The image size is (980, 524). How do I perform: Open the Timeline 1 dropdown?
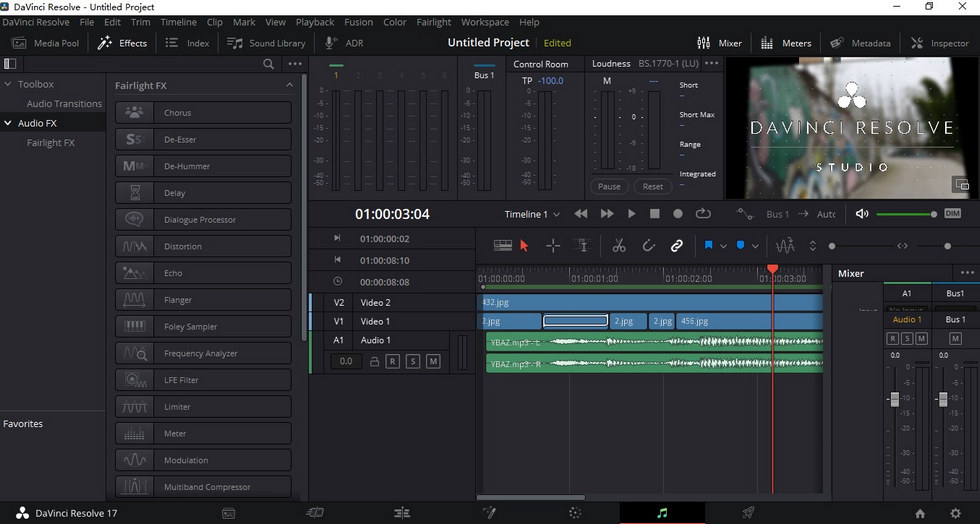532,214
